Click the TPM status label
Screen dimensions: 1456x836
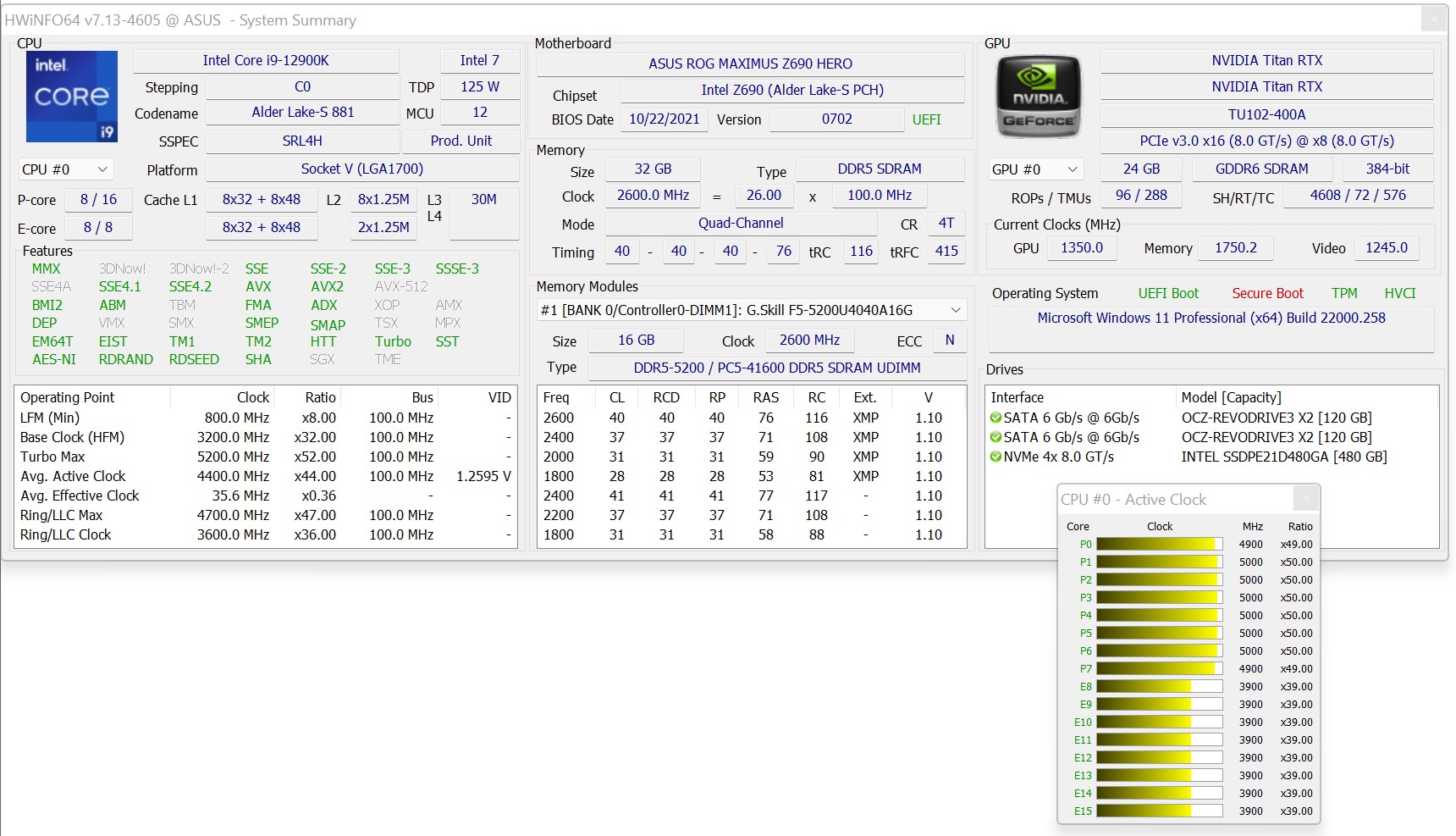point(1344,294)
